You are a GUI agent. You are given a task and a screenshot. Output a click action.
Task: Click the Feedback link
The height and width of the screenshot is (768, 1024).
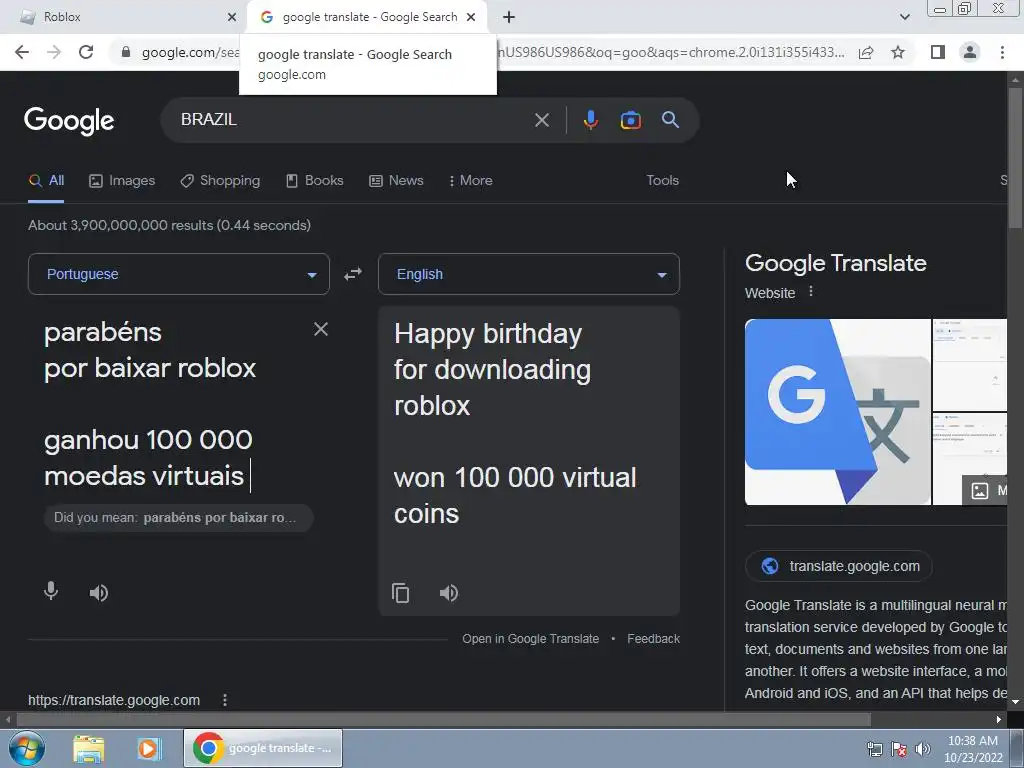(653, 639)
